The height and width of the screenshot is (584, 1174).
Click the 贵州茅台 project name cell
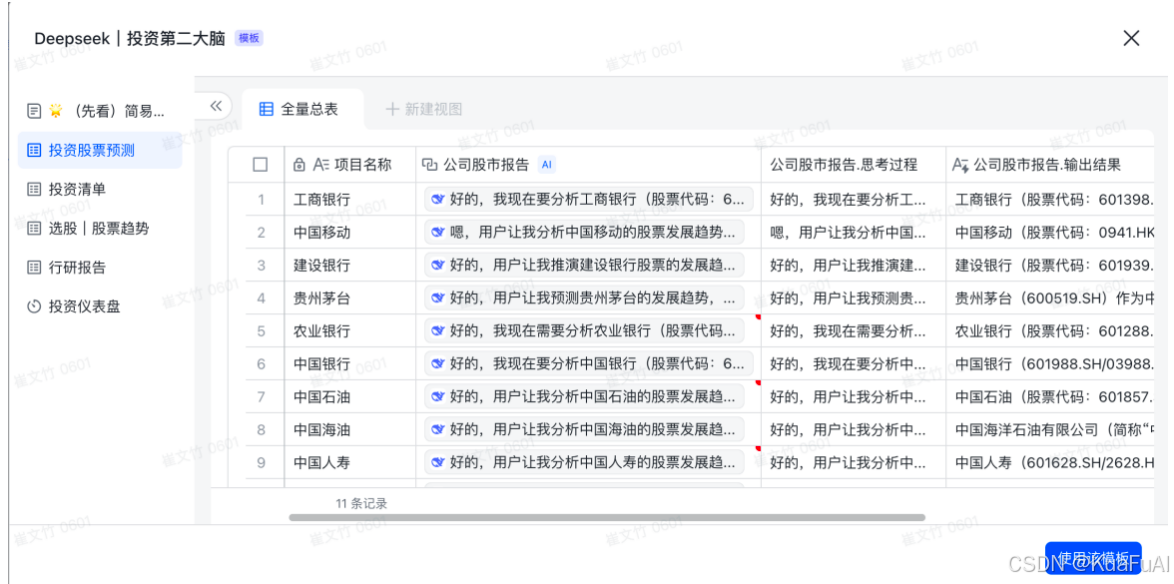coord(350,298)
